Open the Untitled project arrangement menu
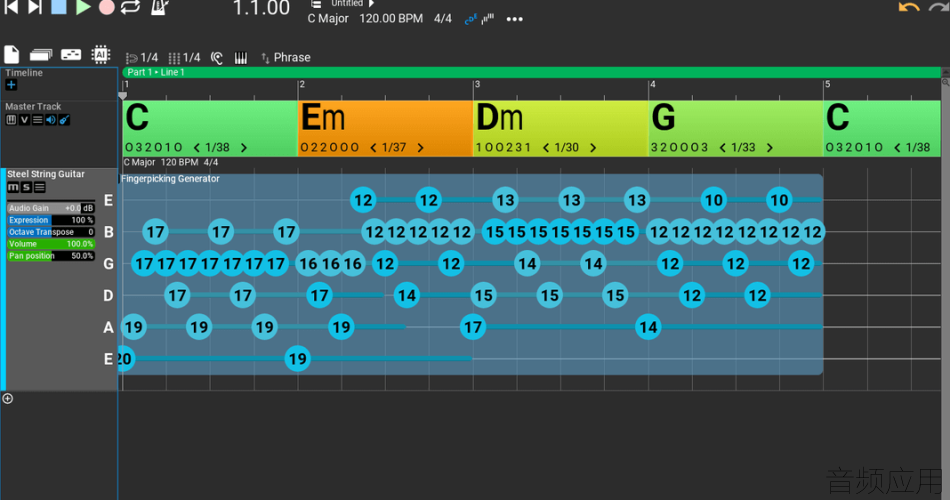 347,4
